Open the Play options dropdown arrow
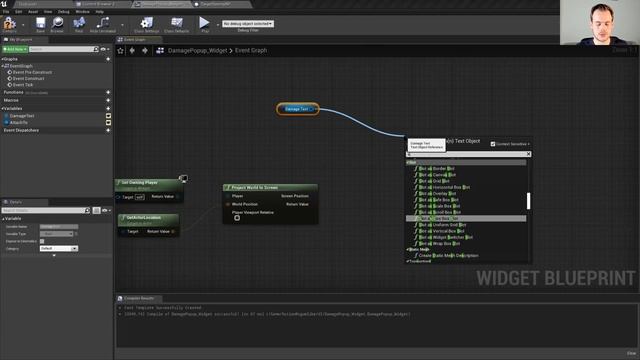The width and height of the screenshot is (640, 360). click(x=217, y=24)
